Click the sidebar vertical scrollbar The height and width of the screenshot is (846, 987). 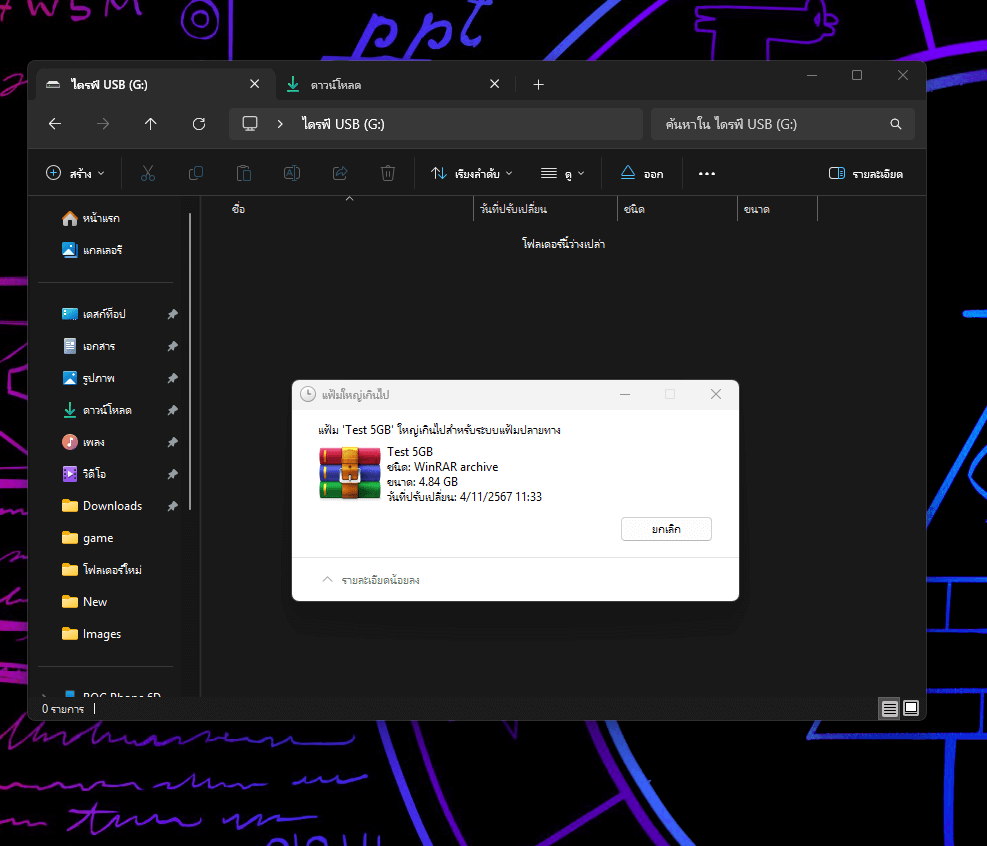[x=190, y=361]
